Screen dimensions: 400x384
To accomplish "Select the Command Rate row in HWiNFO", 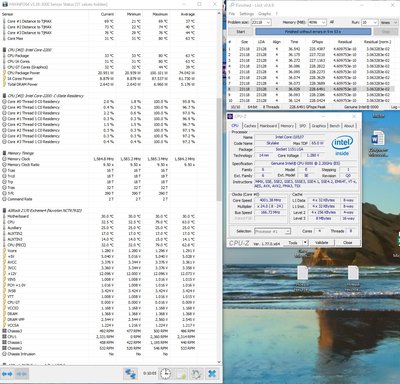I will (x=99, y=199).
